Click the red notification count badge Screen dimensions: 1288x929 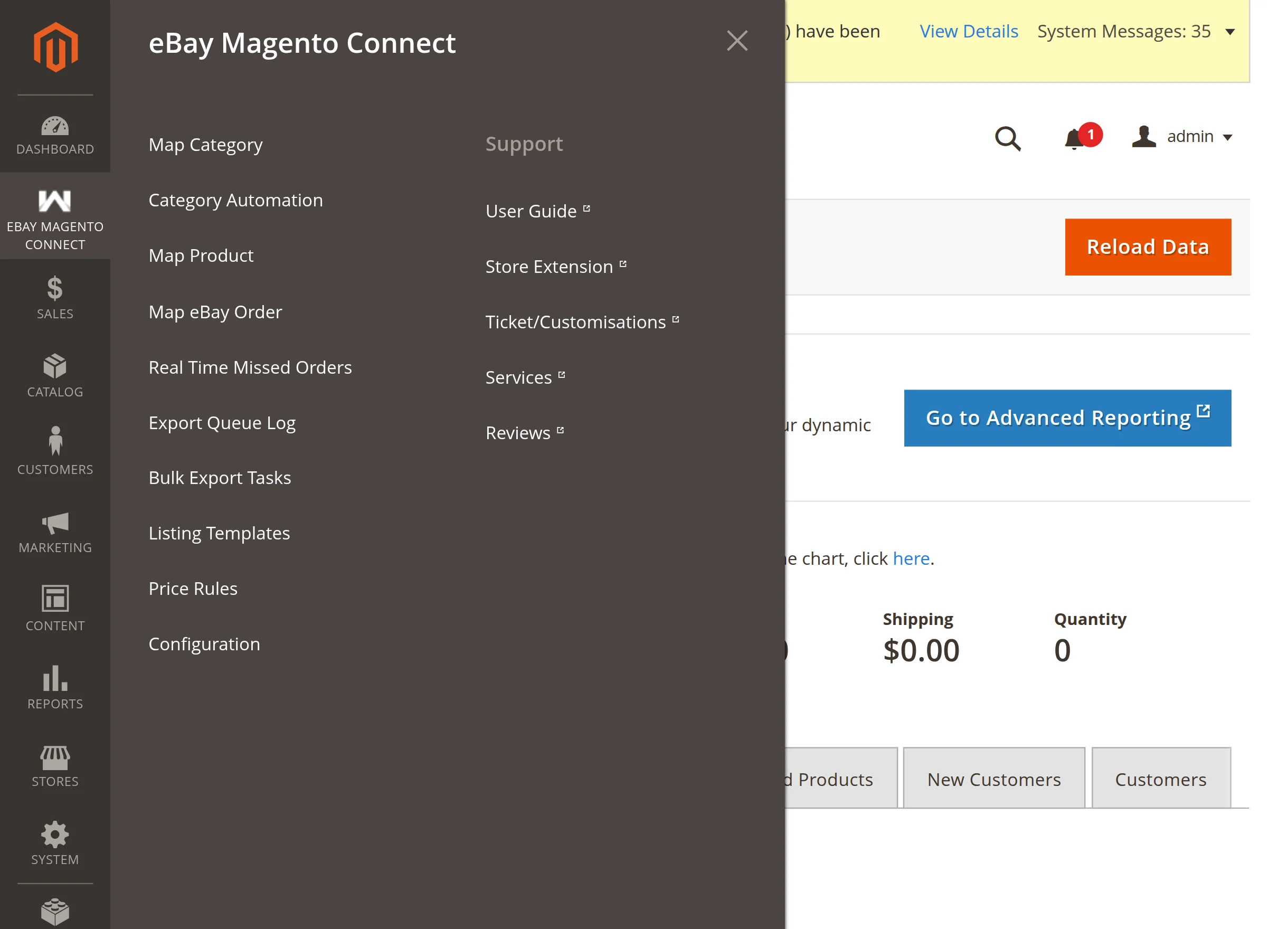1091,135
